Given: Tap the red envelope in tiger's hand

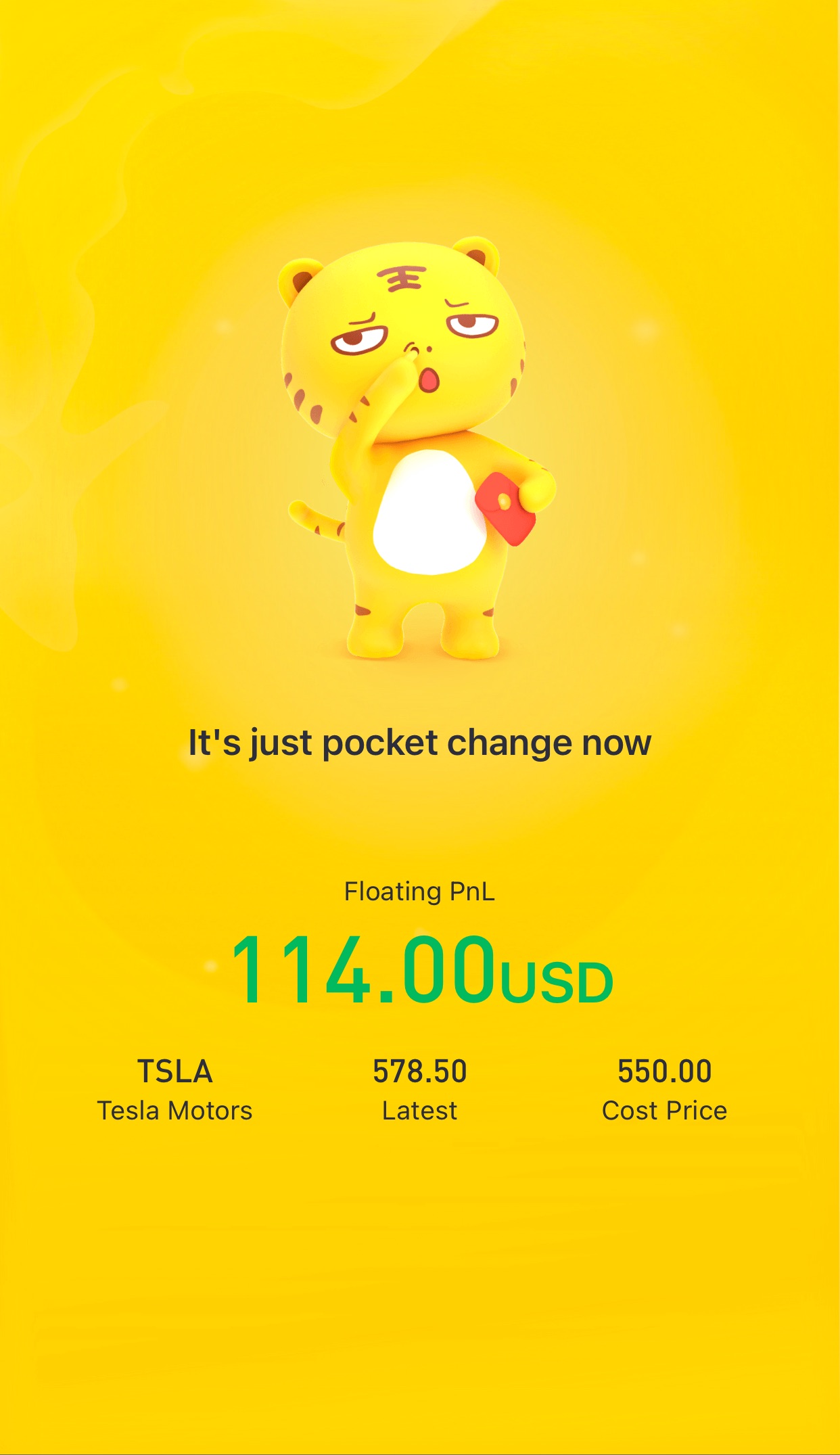Looking at the screenshot, I should 505,509.
